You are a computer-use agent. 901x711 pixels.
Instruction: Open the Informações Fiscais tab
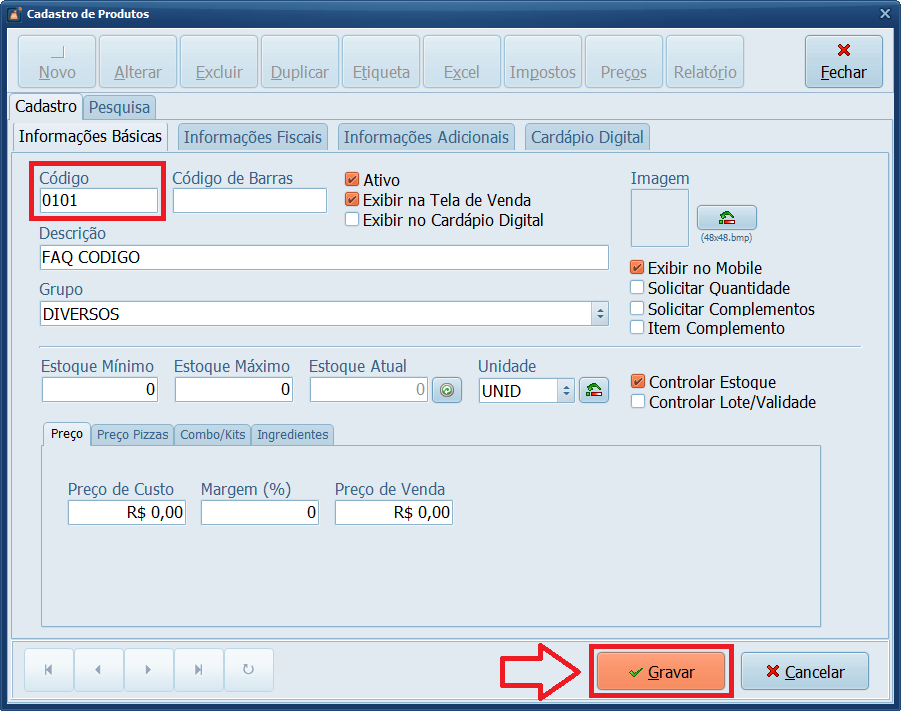coord(253,137)
